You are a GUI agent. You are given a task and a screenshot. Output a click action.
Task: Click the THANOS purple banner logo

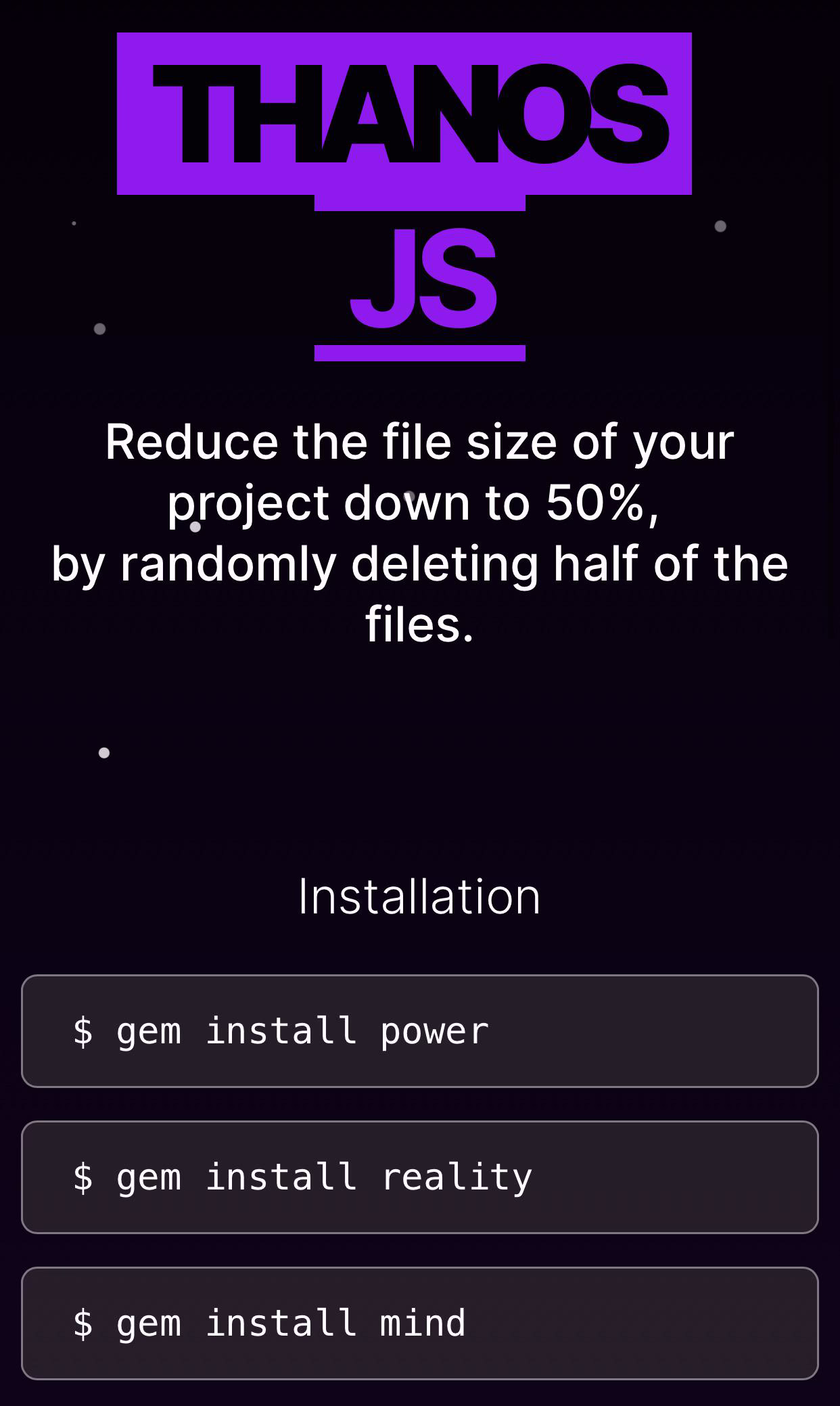[404, 114]
